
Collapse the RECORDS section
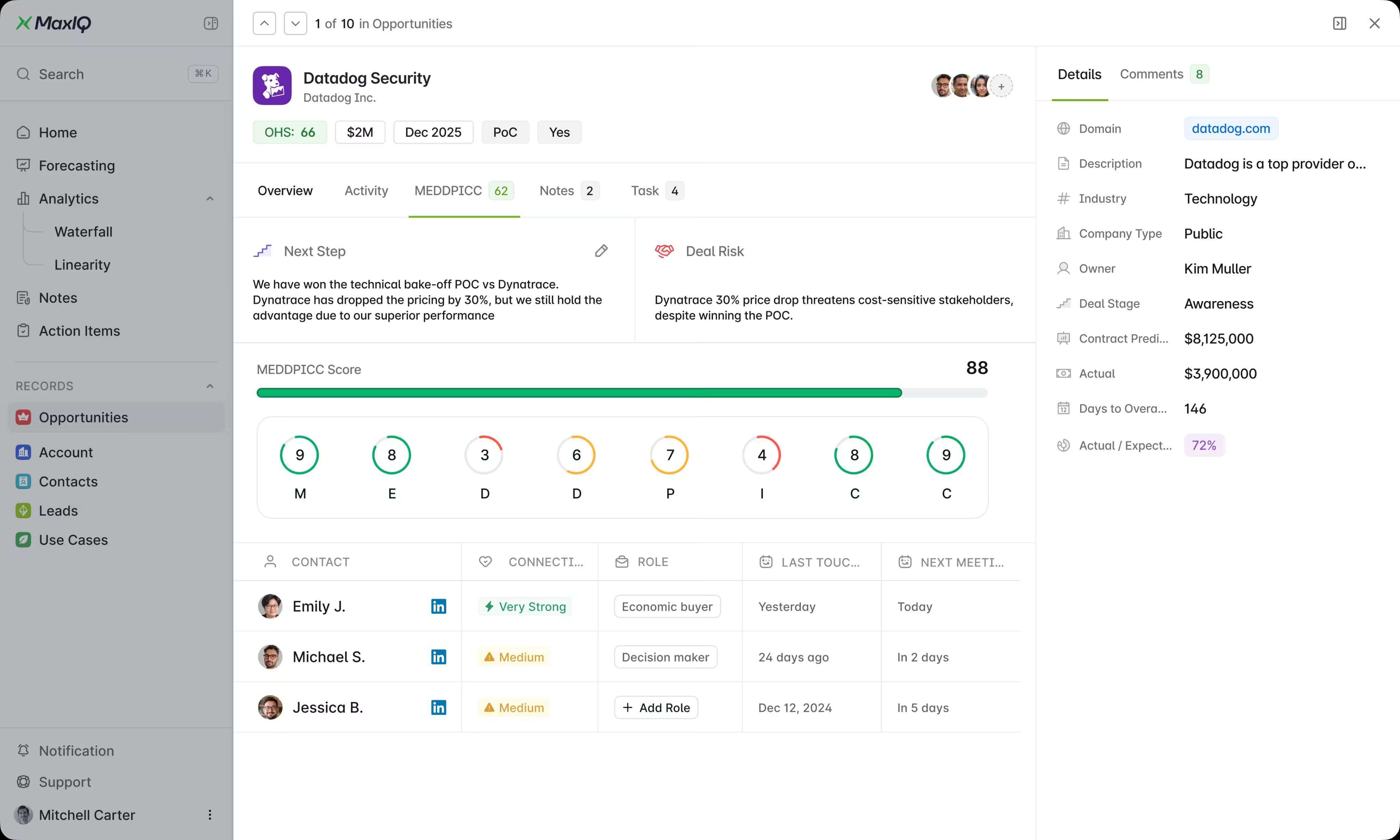tap(210, 386)
